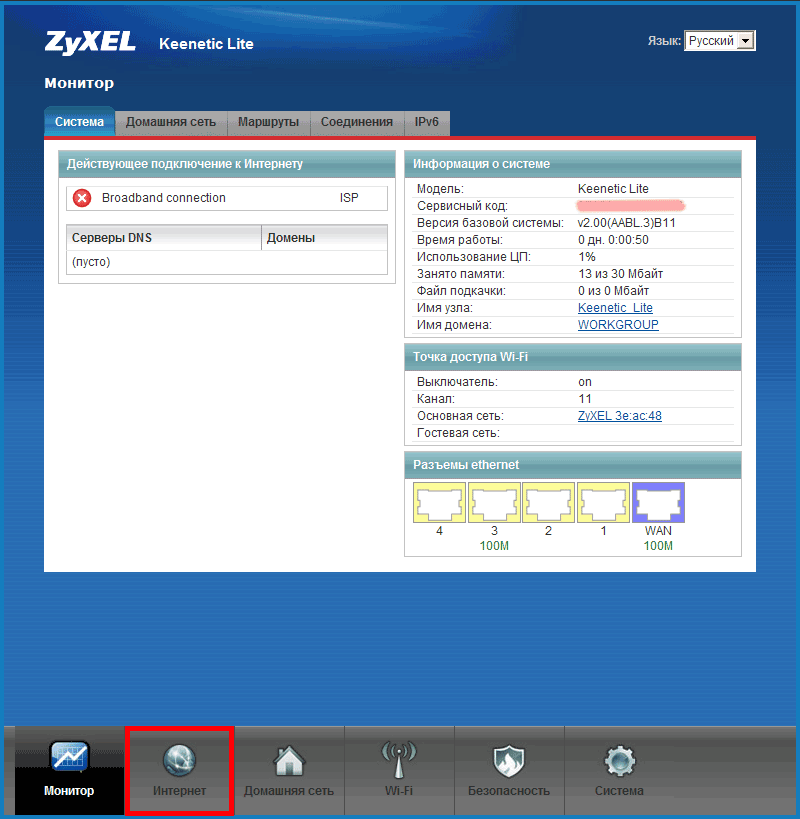Click the 100M speed label under port 3
Screen dimensions: 800x819
tap(494, 546)
